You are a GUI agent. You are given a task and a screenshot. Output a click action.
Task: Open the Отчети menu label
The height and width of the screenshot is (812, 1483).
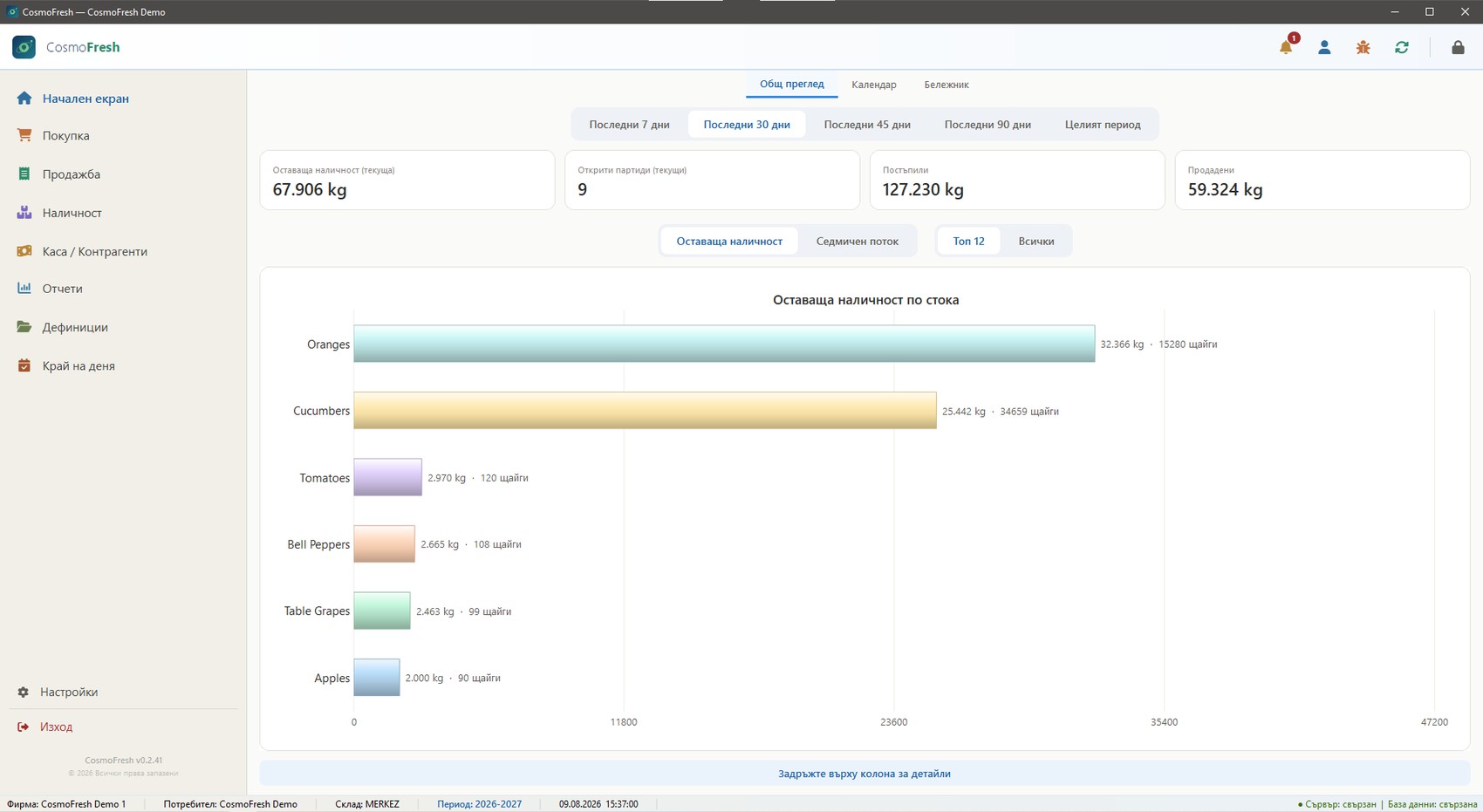[x=63, y=289]
